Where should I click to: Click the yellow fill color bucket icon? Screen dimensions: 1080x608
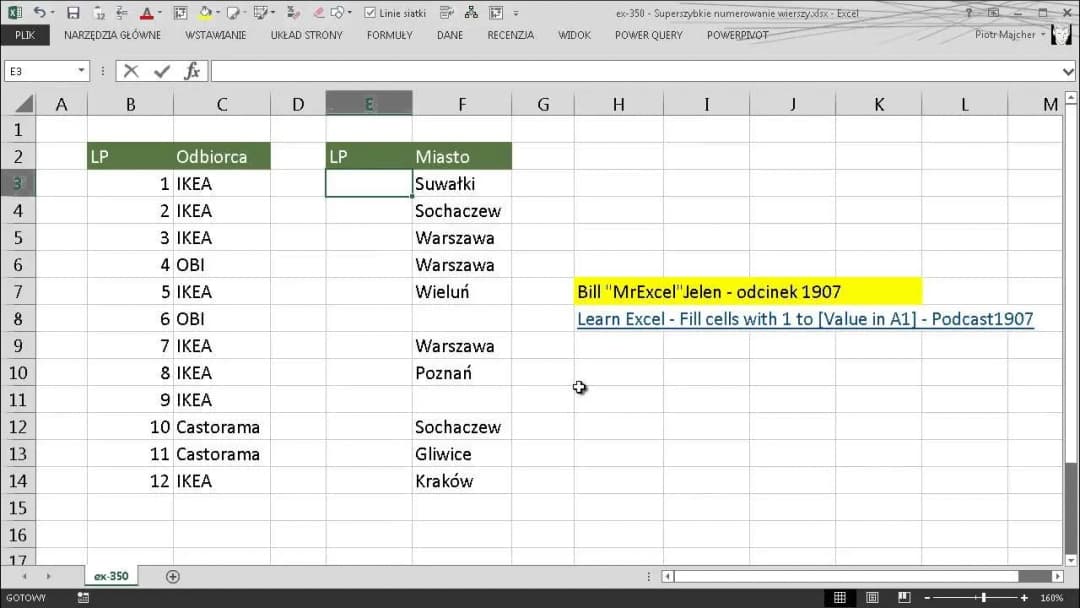pyautogui.click(x=205, y=13)
